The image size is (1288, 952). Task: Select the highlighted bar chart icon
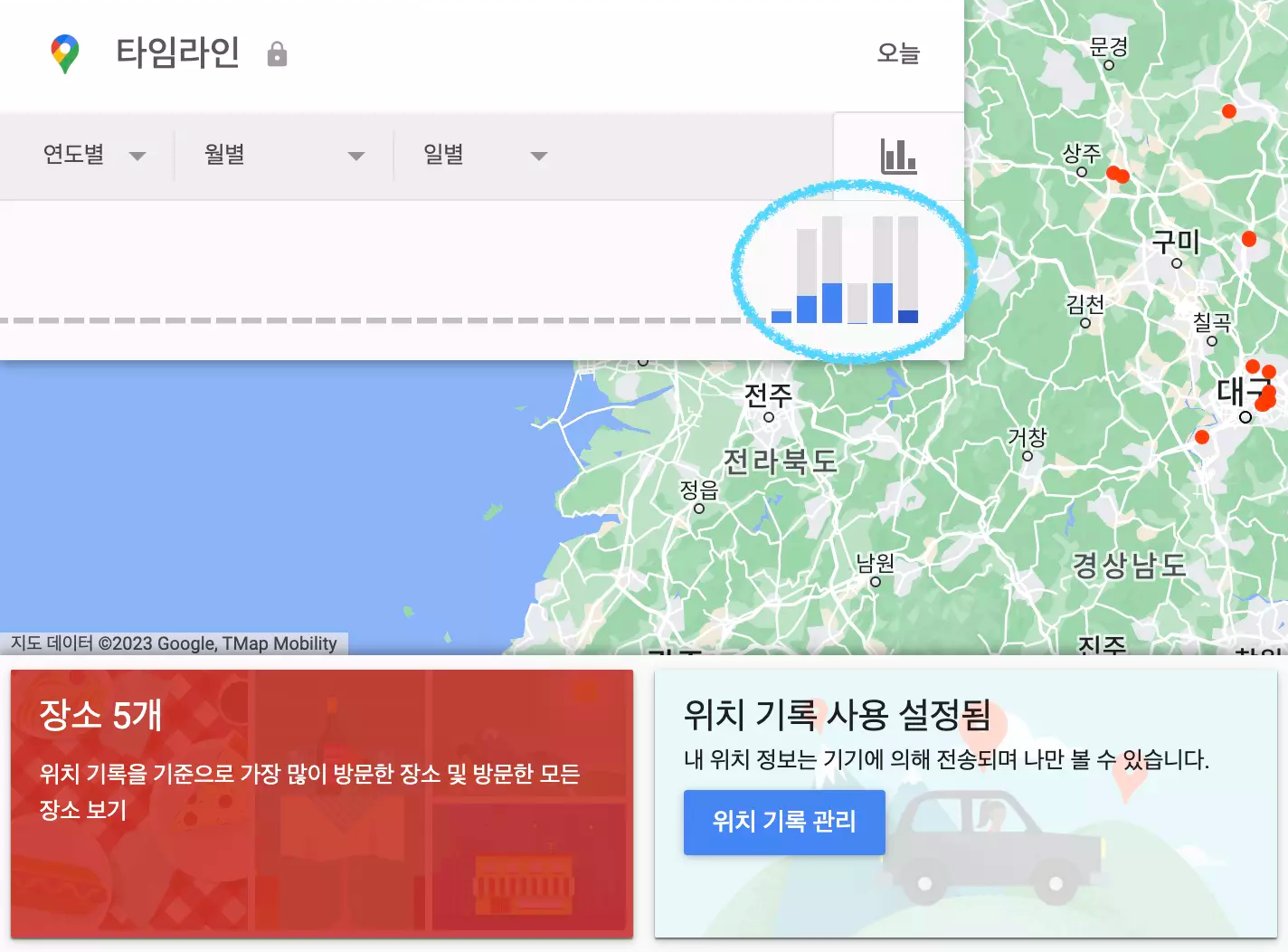coord(898,156)
